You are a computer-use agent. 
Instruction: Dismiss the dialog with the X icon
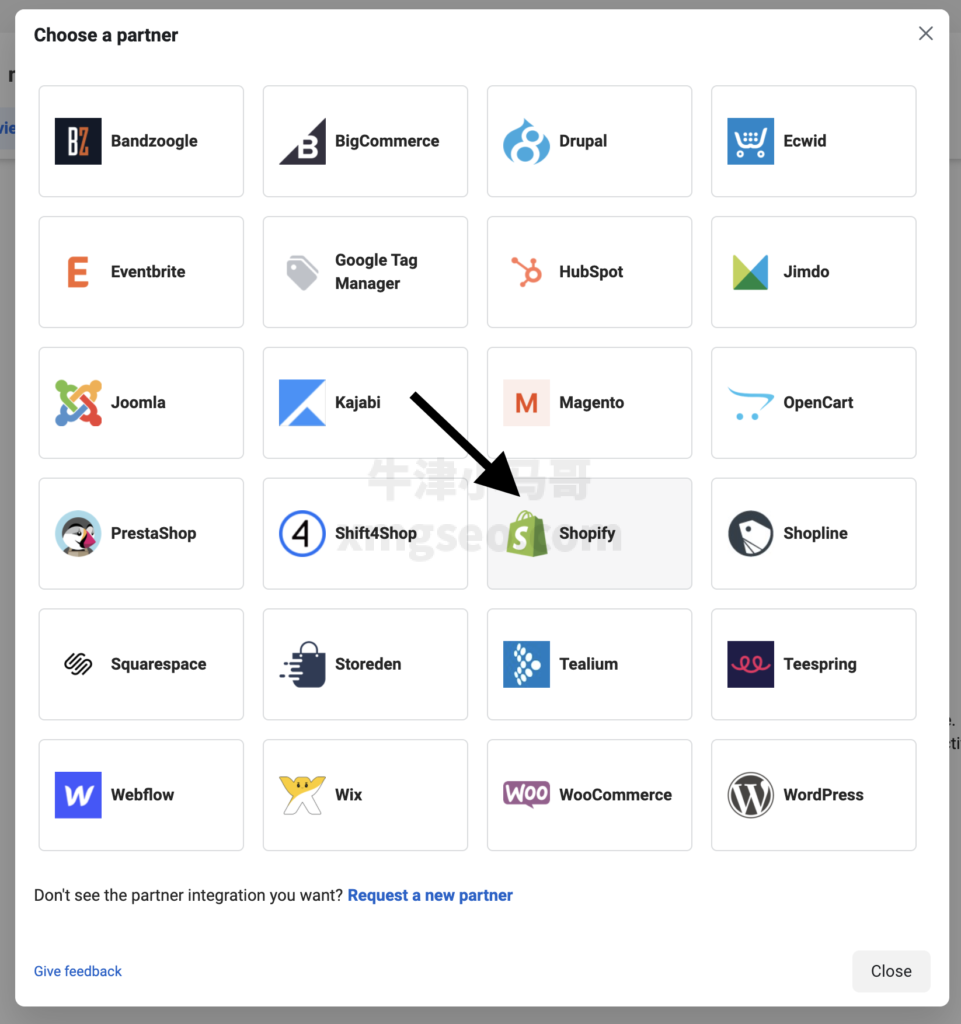point(926,33)
